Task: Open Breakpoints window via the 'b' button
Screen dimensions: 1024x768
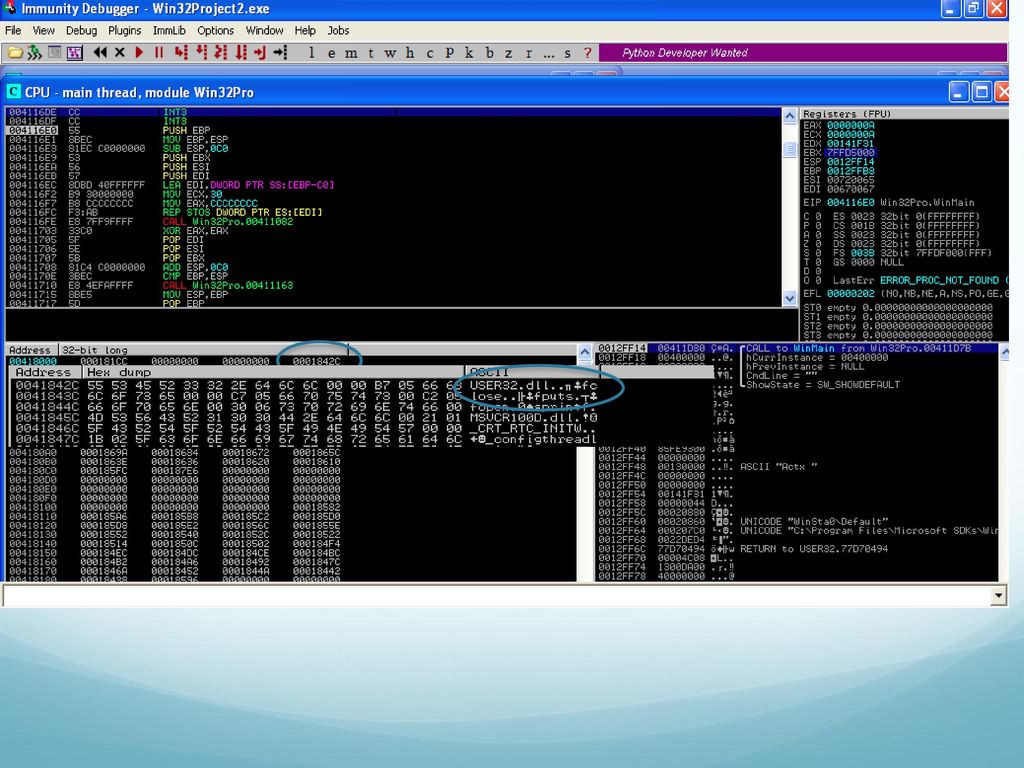Action: (489, 53)
